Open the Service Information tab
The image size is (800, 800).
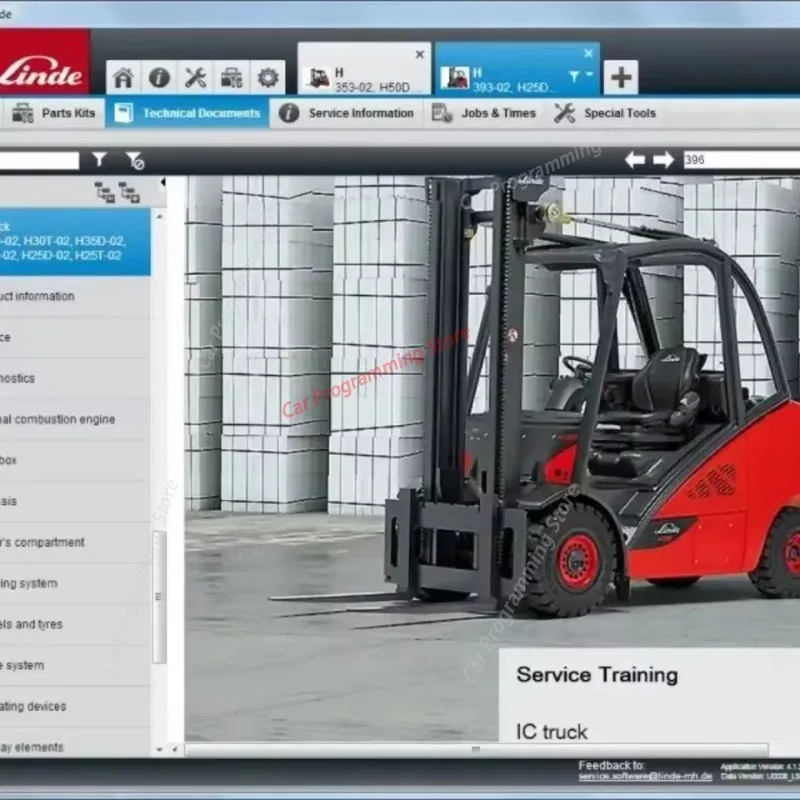(347, 113)
